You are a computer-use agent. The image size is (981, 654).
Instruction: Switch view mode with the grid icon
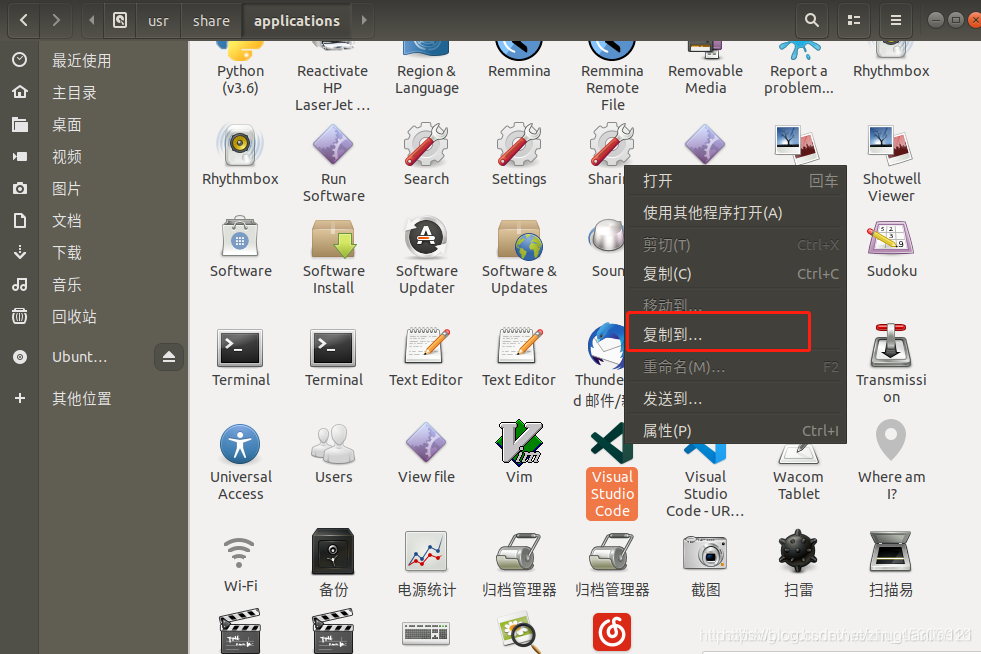(x=851, y=20)
